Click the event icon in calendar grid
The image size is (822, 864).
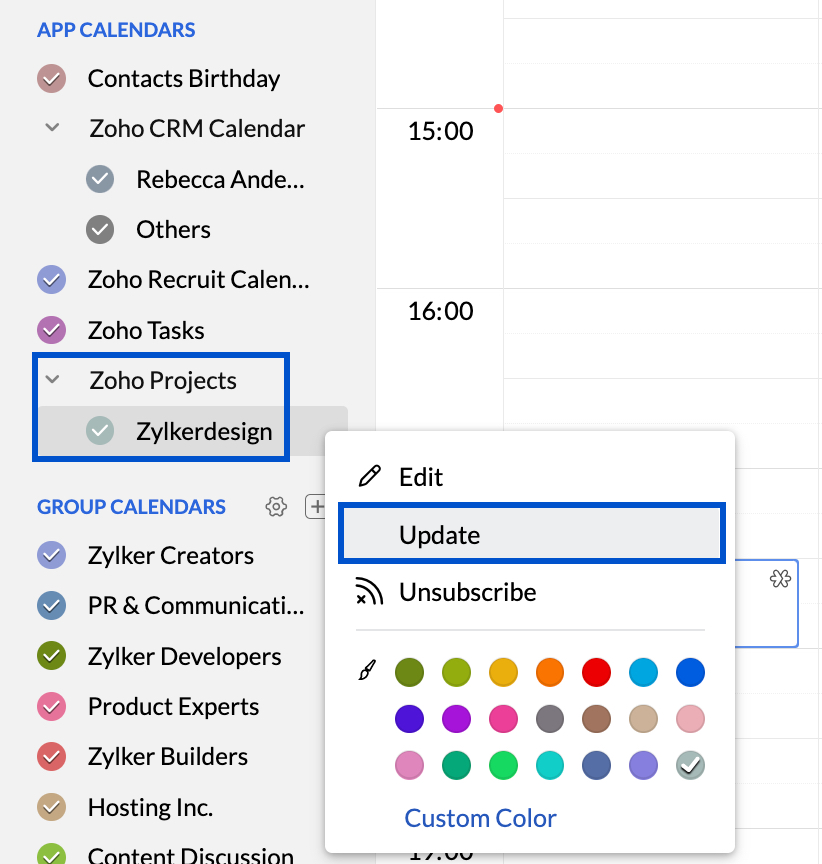780,579
